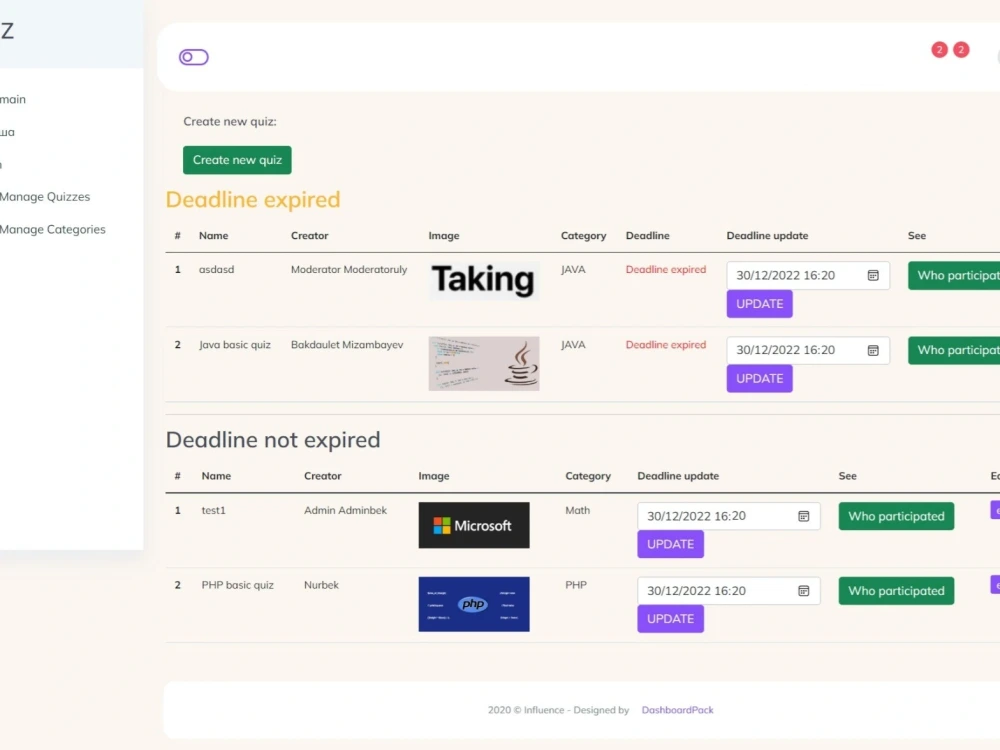Click the Taking image for the asdasd quiz

(x=483, y=280)
